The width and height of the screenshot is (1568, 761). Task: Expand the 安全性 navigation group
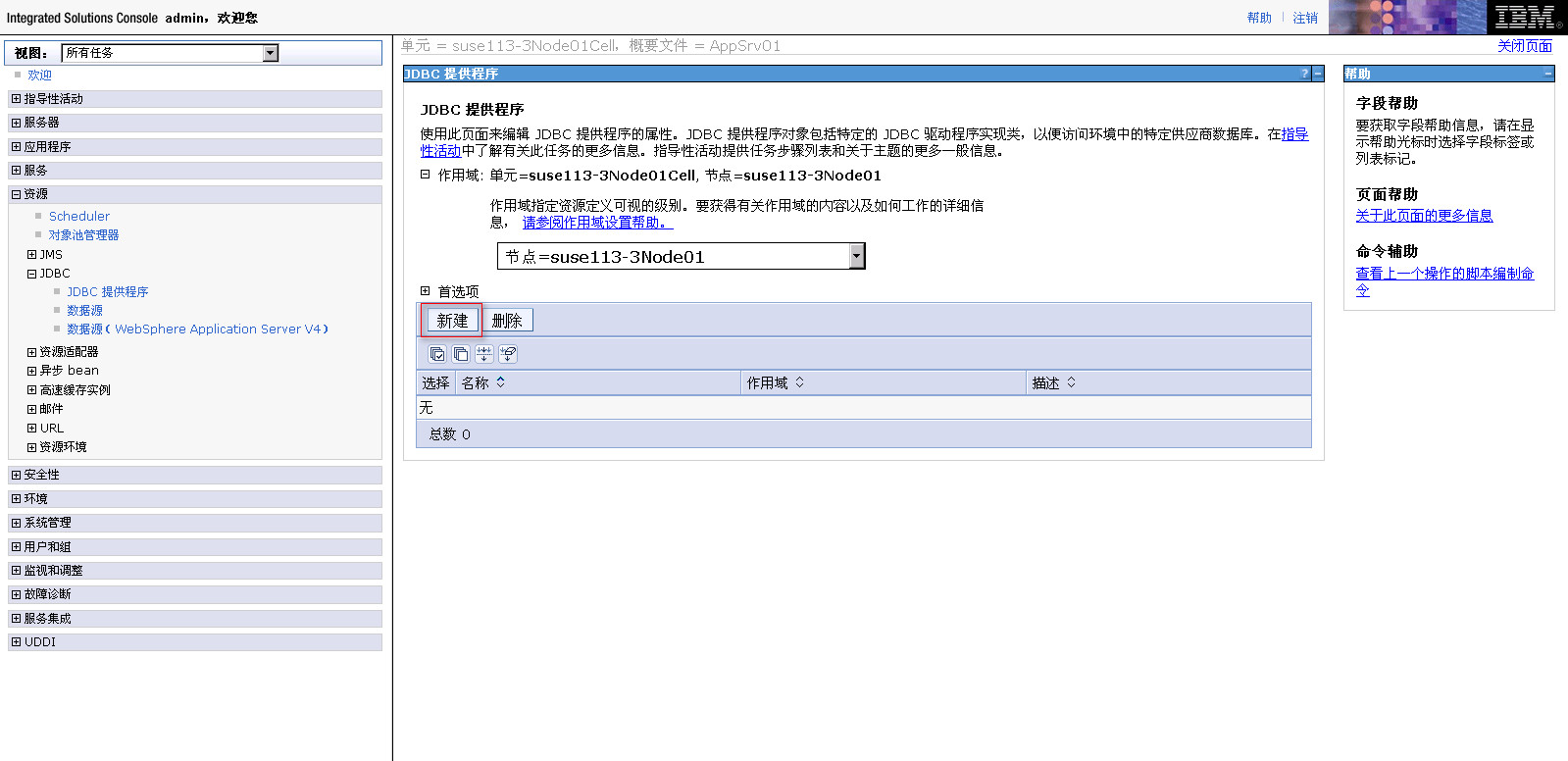16,475
